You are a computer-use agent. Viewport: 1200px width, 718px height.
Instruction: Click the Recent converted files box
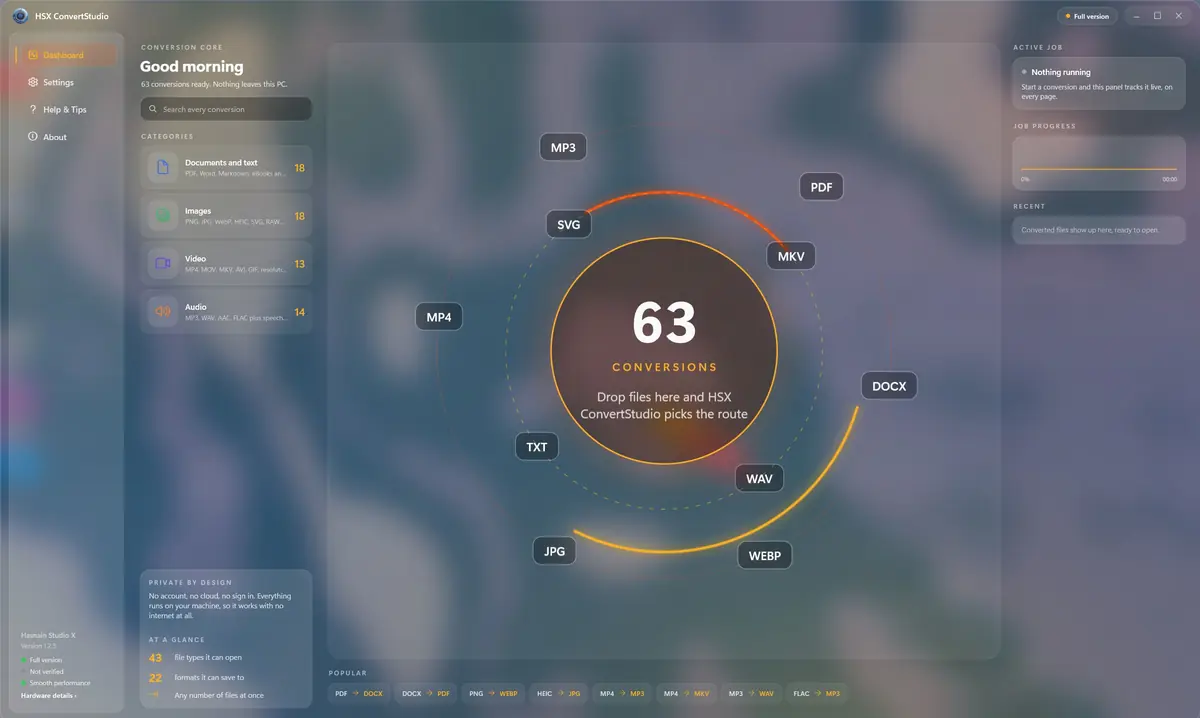tap(1099, 230)
